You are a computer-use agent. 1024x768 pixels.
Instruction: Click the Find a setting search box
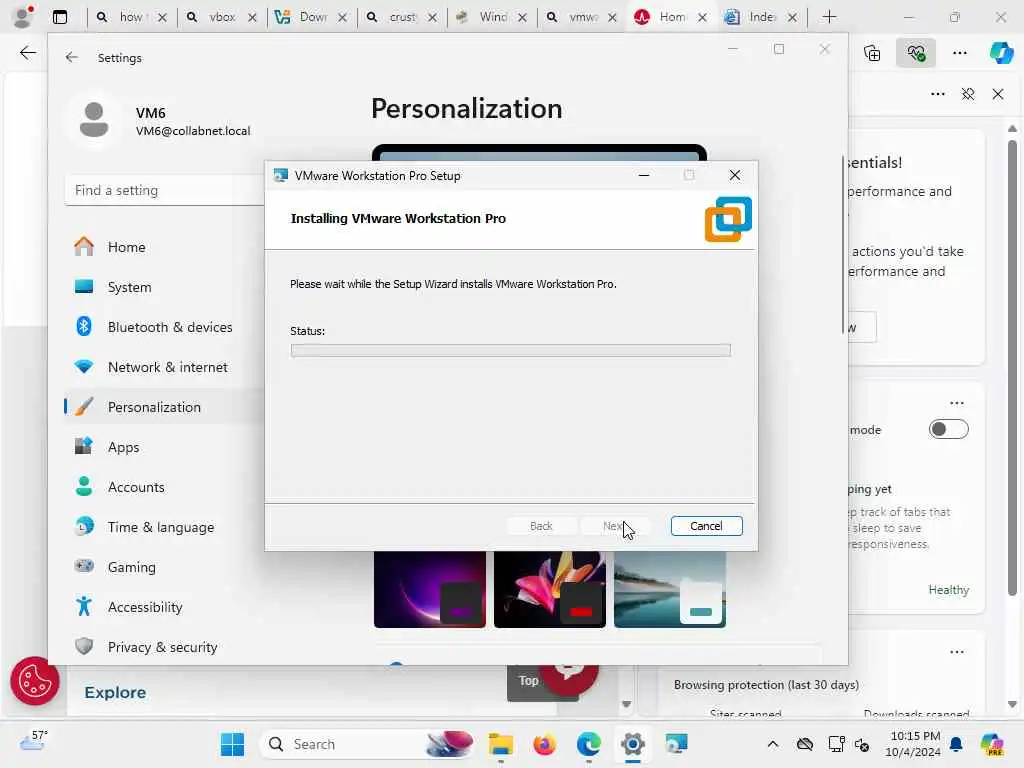(x=165, y=190)
